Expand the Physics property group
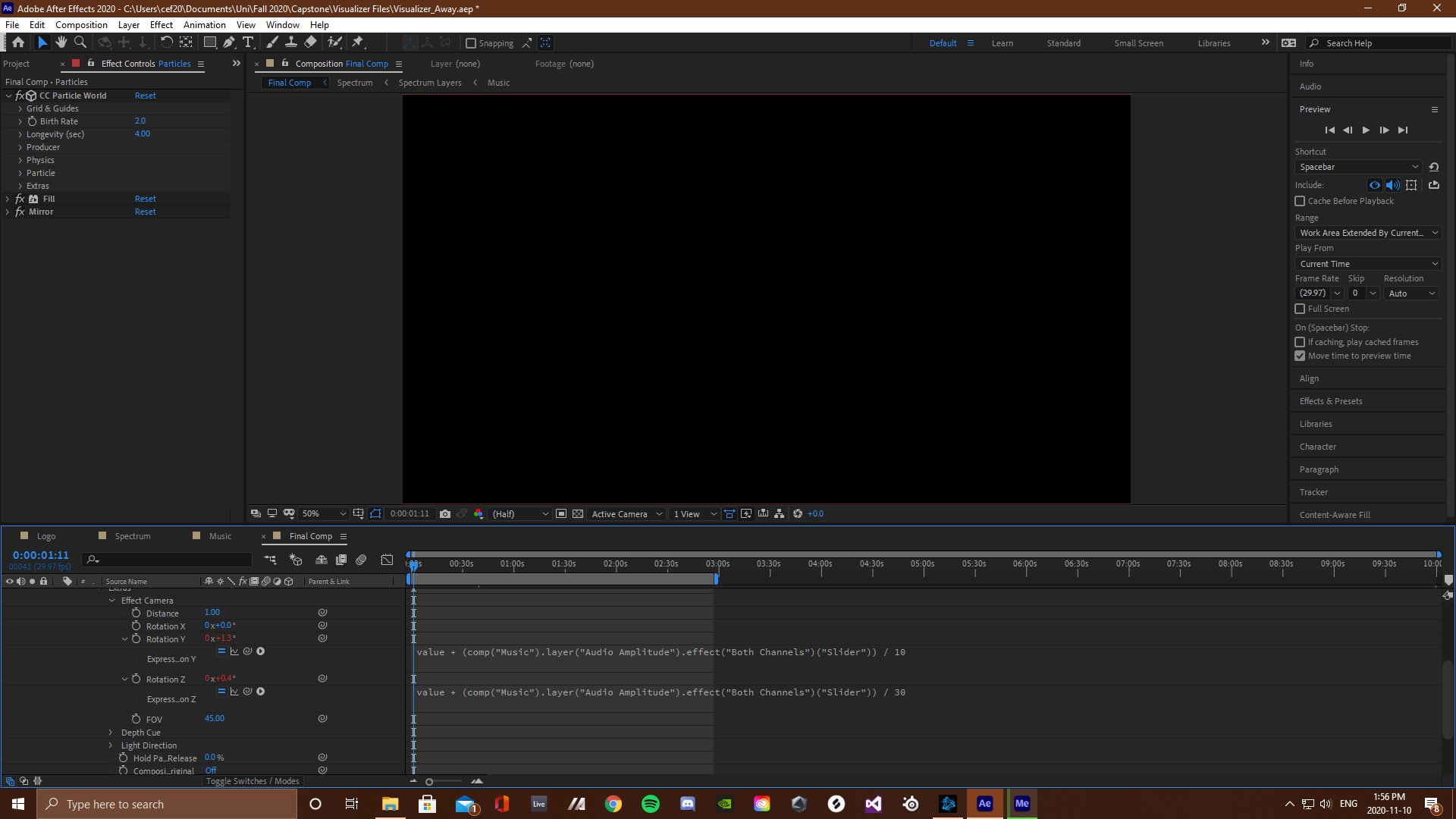Screen dimensions: 1456x819 pyautogui.click(x=20, y=160)
